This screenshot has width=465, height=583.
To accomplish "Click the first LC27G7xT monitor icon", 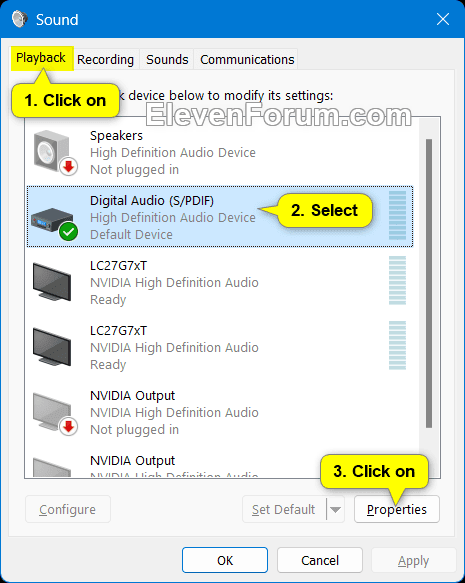I will pos(52,281).
